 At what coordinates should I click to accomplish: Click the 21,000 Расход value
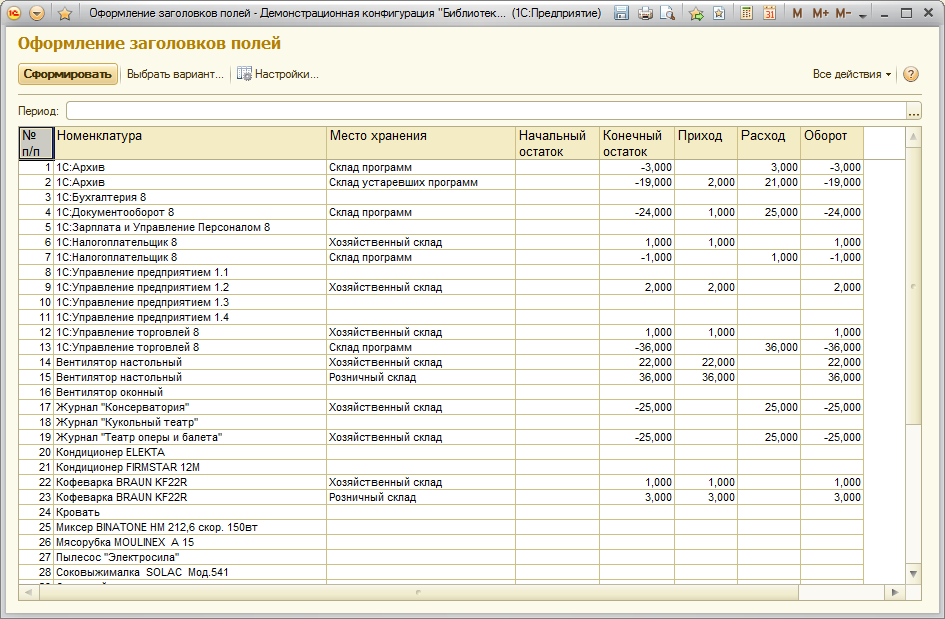[x=768, y=182]
